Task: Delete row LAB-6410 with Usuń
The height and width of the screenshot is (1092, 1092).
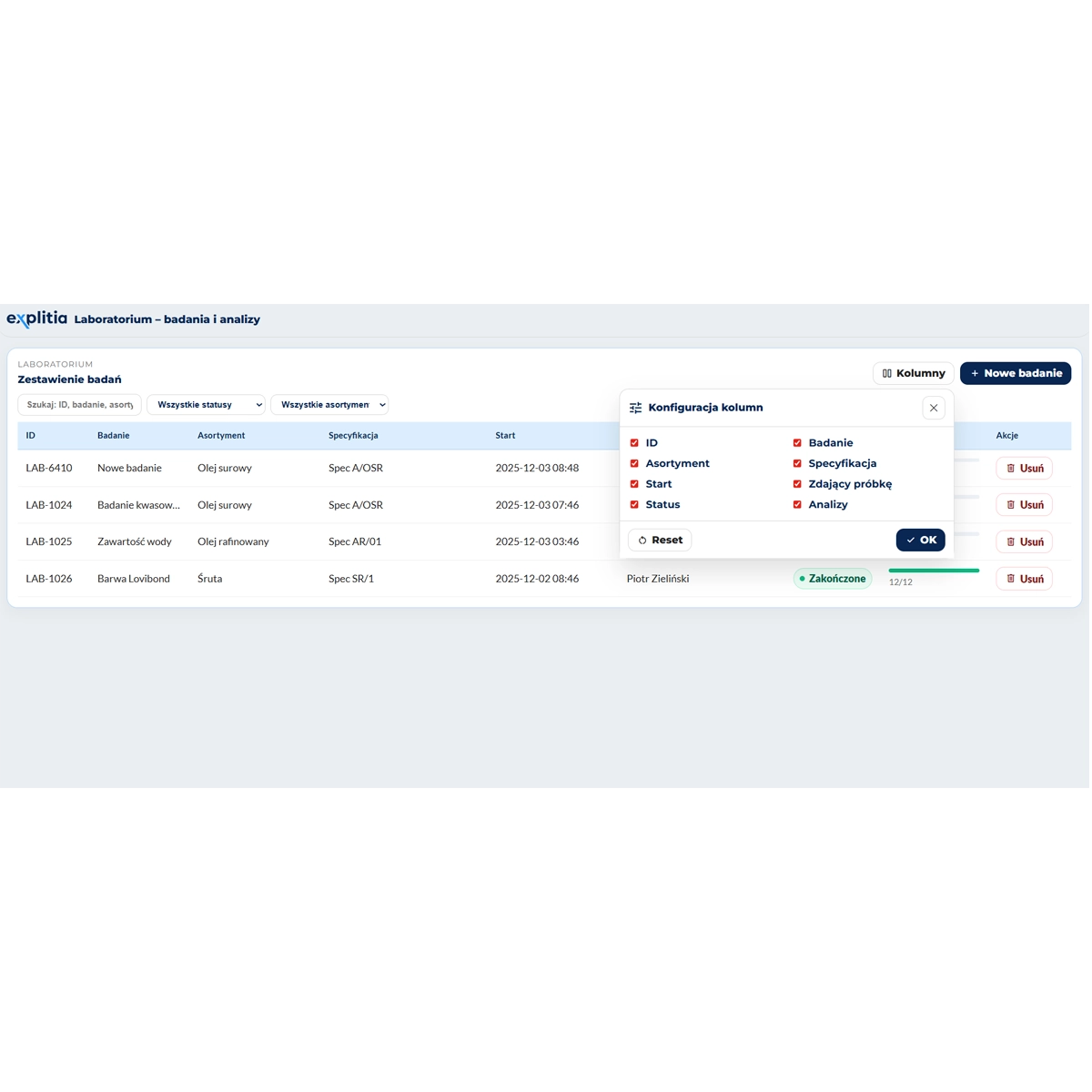Action: [x=1024, y=468]
